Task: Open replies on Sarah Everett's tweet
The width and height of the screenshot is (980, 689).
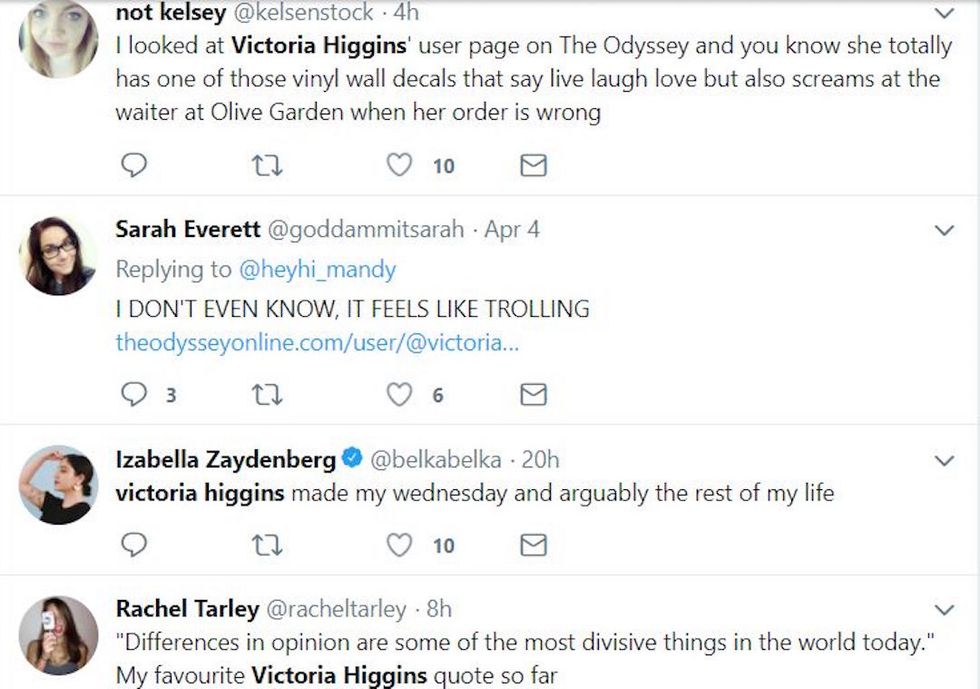Action: [134, 395]
